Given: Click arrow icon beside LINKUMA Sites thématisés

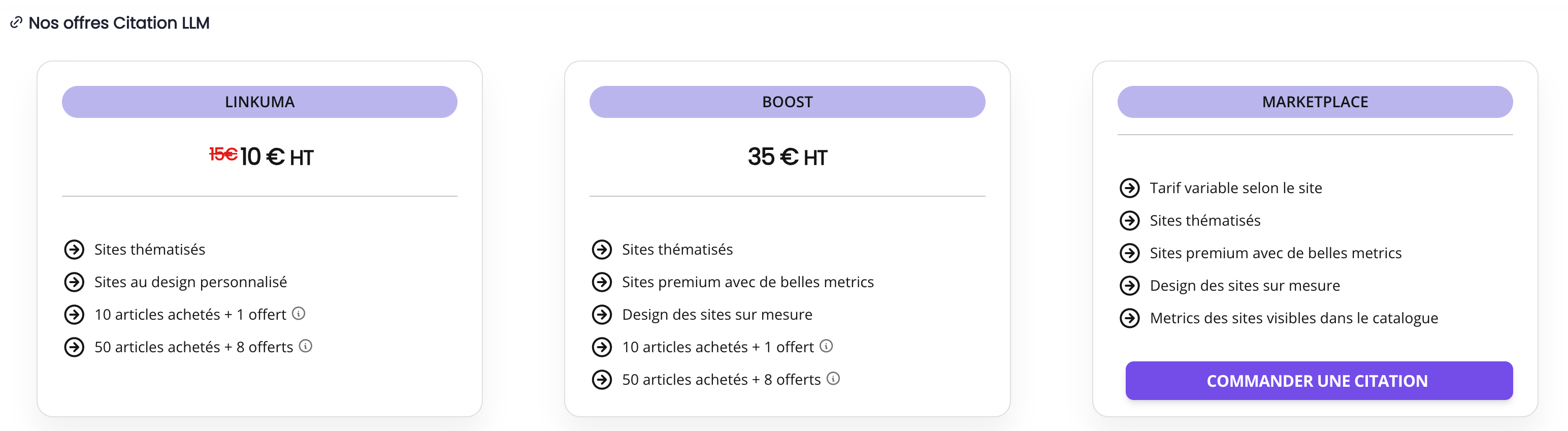Looking at the screenshot, I should (x=74, y=250).
